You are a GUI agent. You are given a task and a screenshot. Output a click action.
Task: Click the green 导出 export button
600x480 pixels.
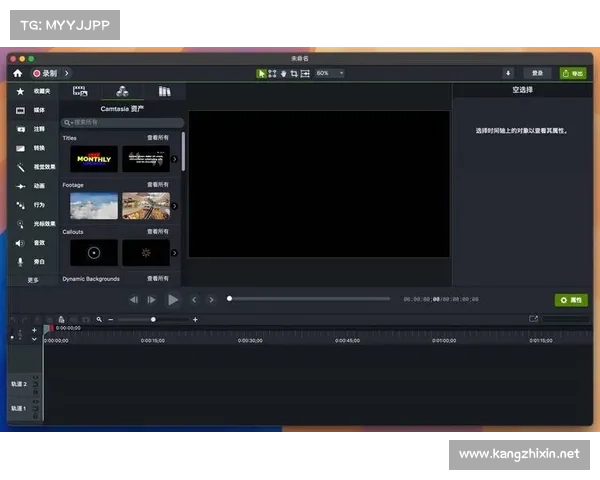pyautogui.click(x=572, y=73)
